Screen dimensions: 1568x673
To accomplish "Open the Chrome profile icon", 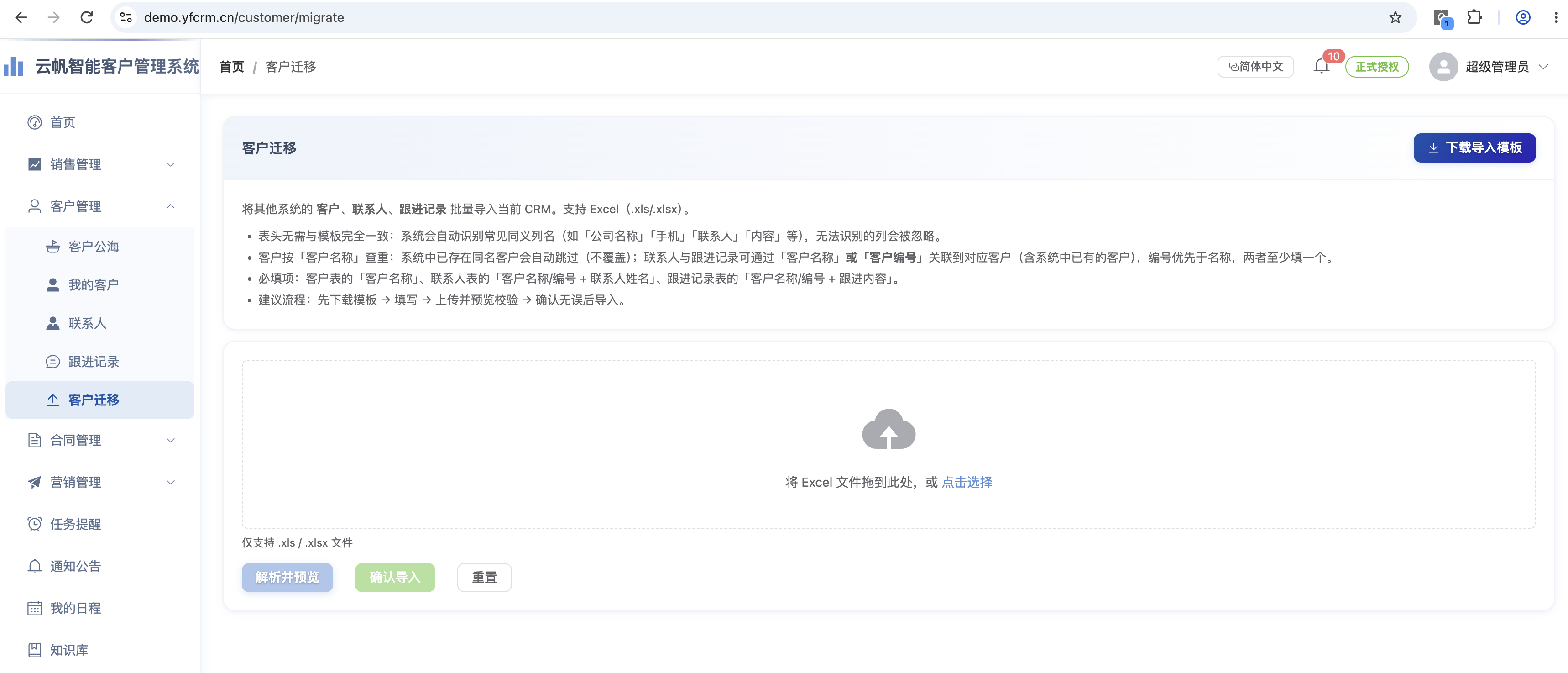I will (x=1523, y=18).
